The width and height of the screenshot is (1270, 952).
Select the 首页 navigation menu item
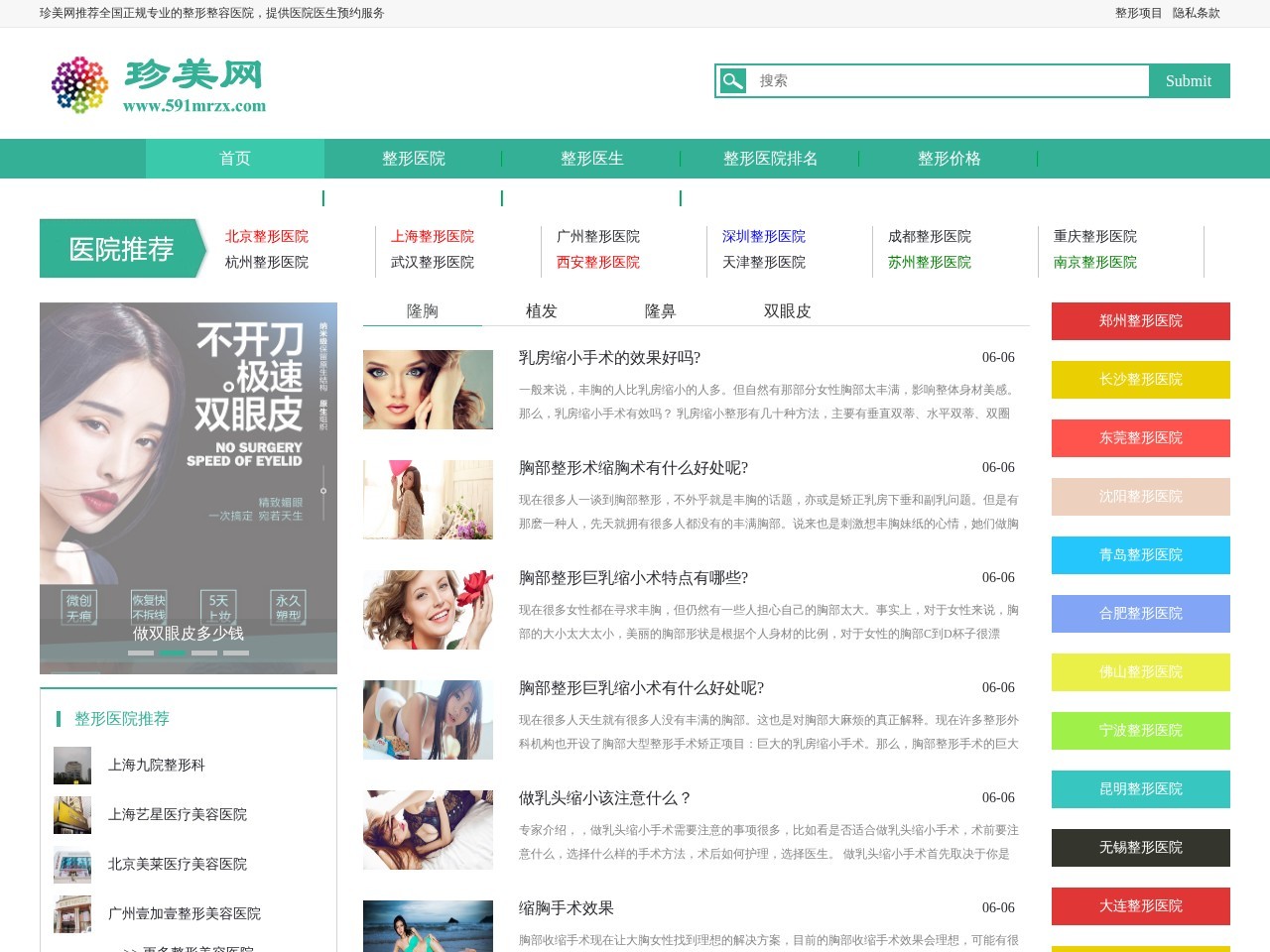(234, 158)
